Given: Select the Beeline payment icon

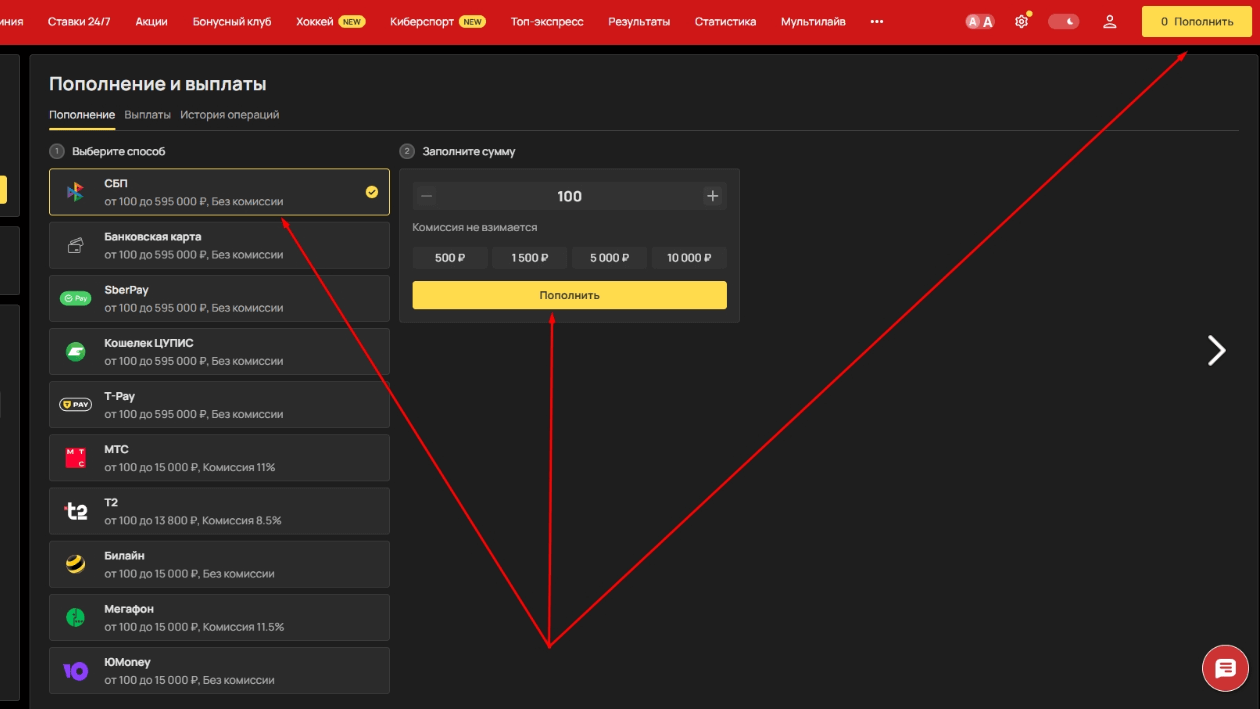Looking at the screenshot, I should pos(76,565).
